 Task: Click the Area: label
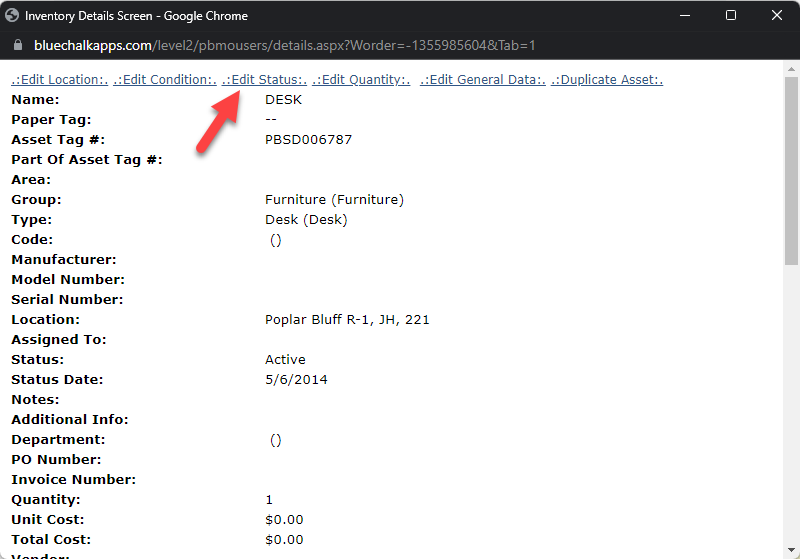click(31, 180)
